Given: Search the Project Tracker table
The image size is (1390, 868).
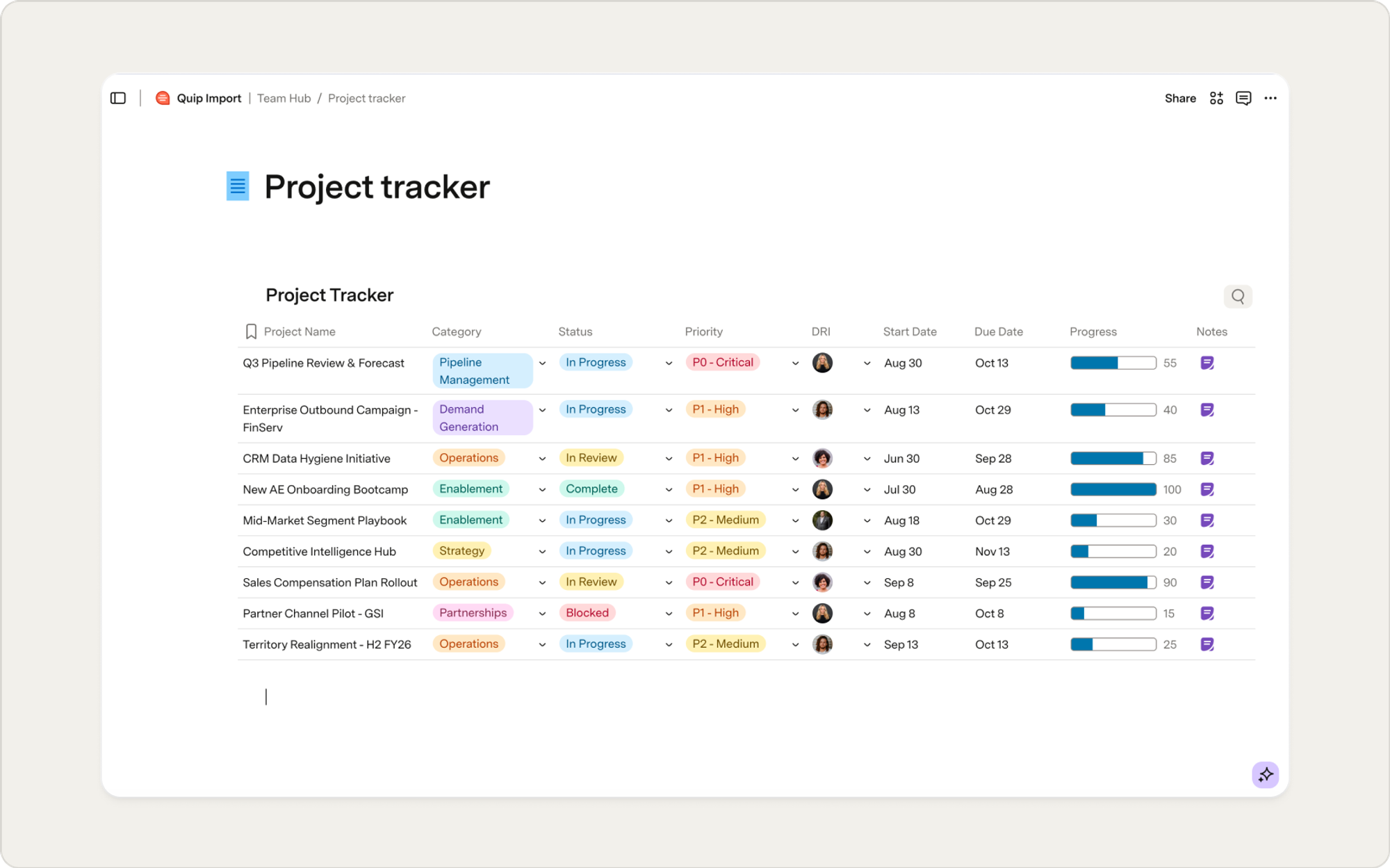Looking at the screenshot, I should [1238, 297].
